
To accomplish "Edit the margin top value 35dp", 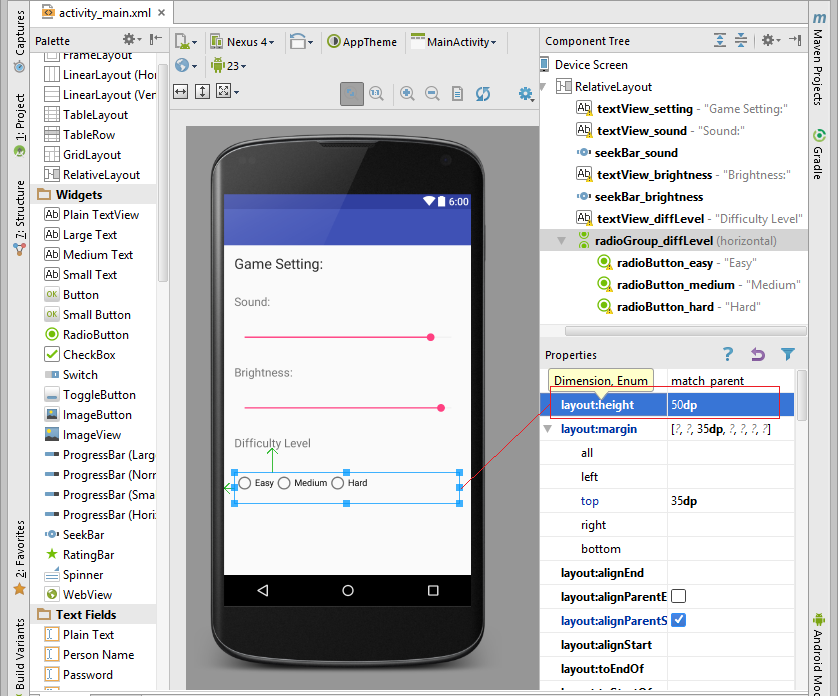I will tap(730, 501).
